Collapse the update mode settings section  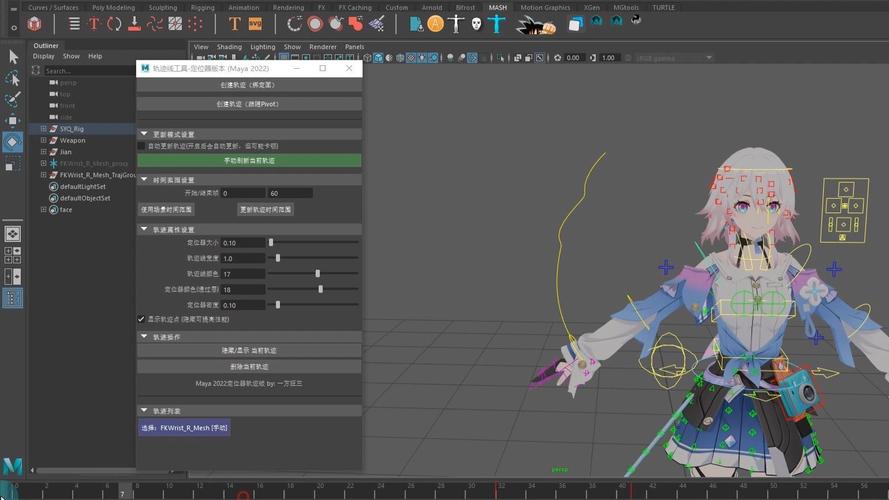point(144,134)
